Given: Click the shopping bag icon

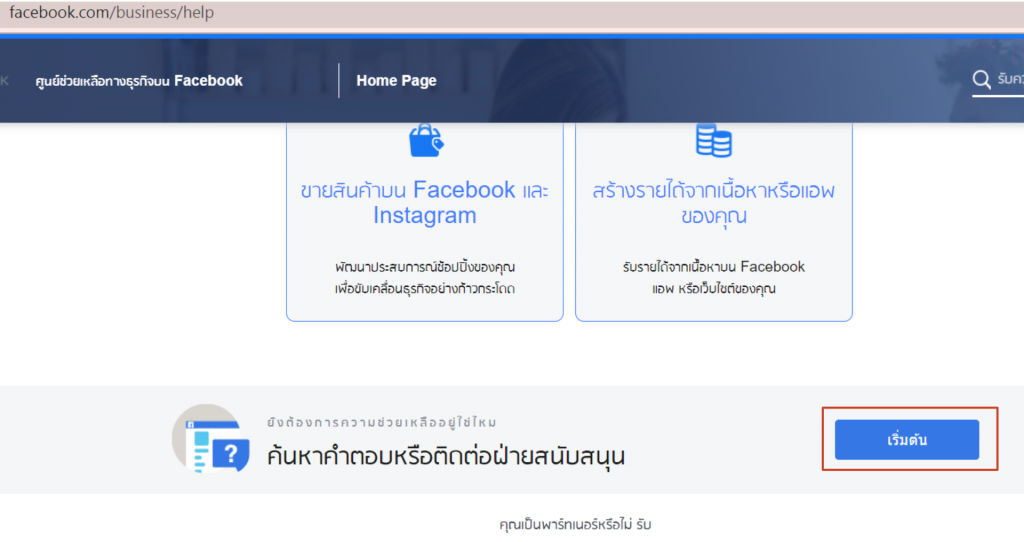Looking at the screenshot, I should [426, 140].
